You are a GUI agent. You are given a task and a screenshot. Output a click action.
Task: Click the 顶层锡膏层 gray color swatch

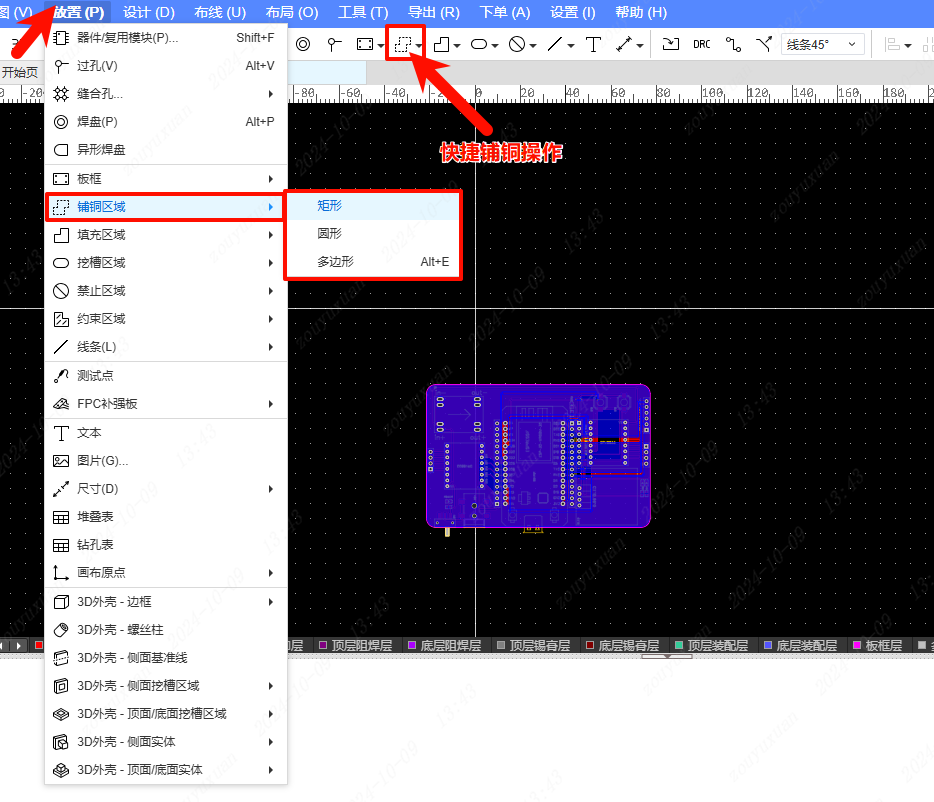(x=501, y=645)
